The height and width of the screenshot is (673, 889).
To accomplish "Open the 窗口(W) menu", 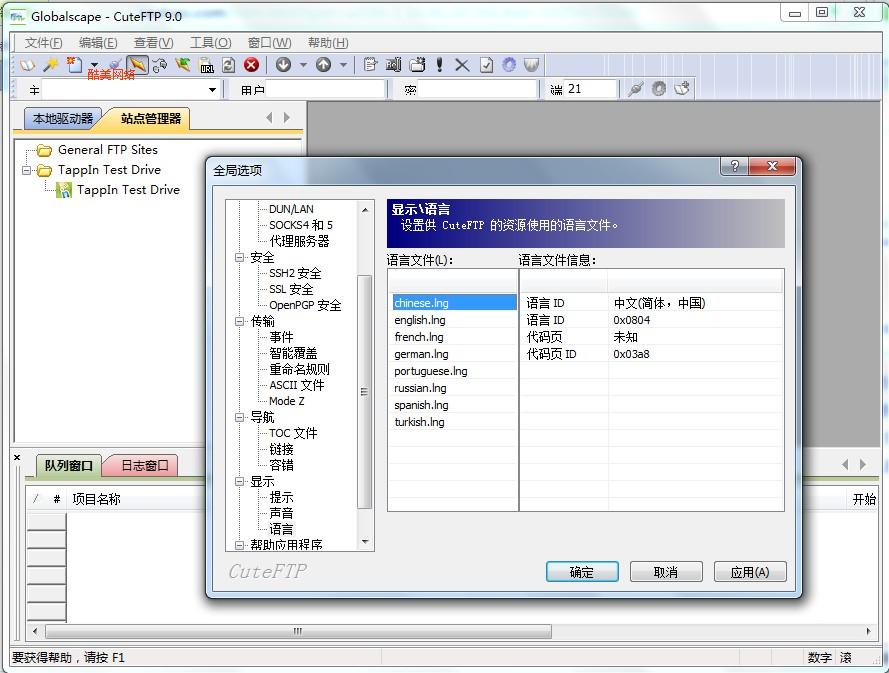I will pyautogui.click(x=269, y=43).
